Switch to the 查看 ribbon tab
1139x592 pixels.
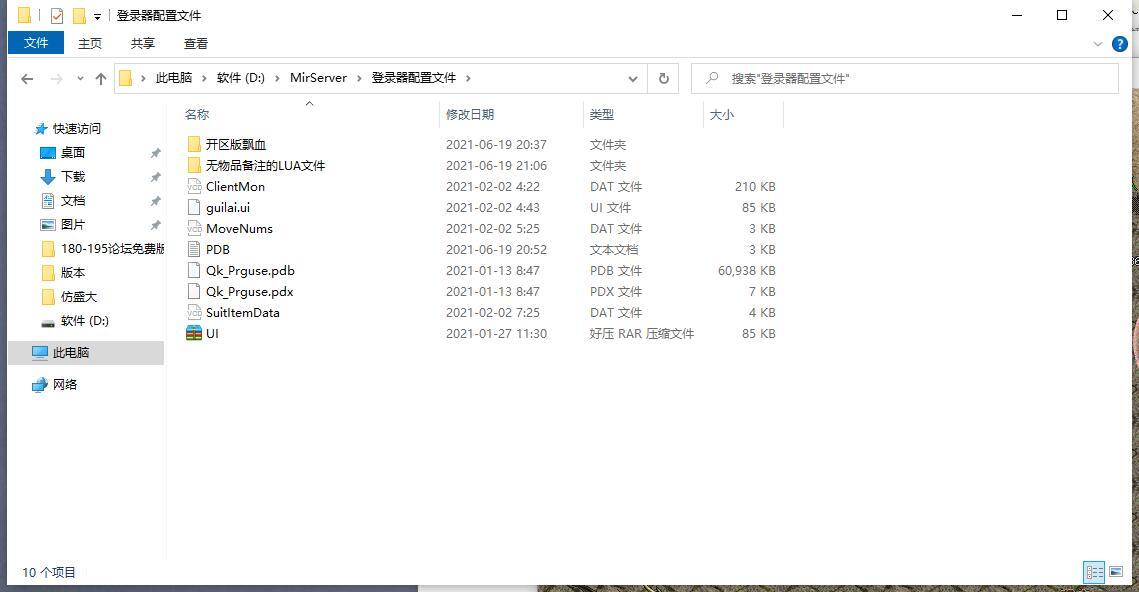(195, 43)
